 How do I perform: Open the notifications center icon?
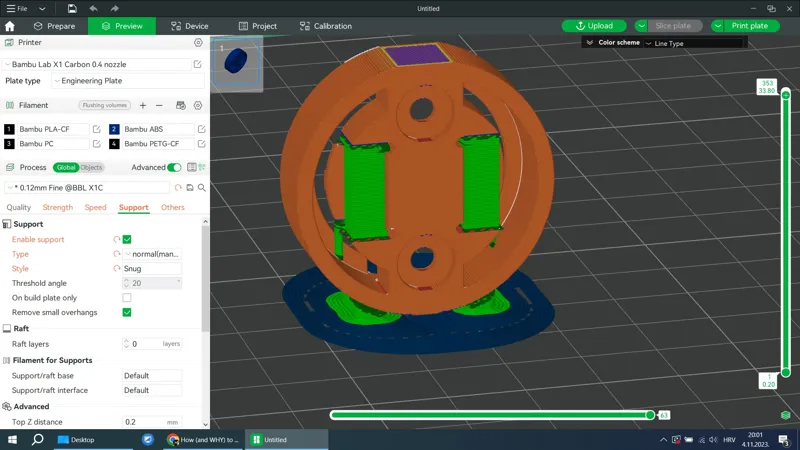point(784,439)
